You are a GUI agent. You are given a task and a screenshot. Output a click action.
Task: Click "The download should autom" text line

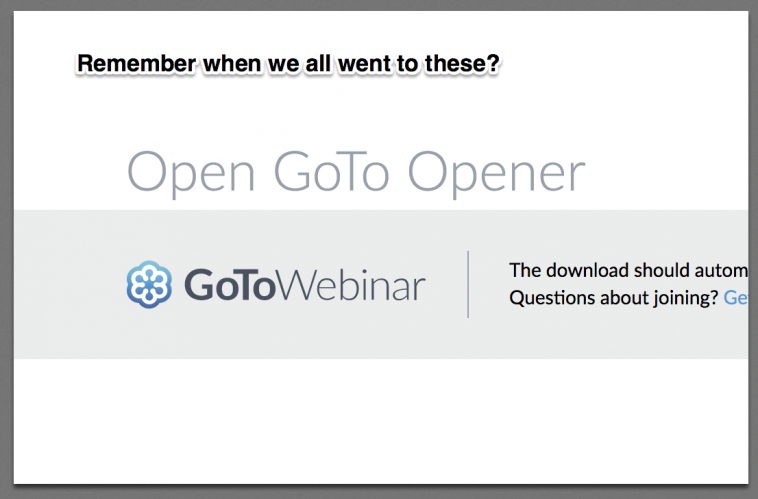628,270
